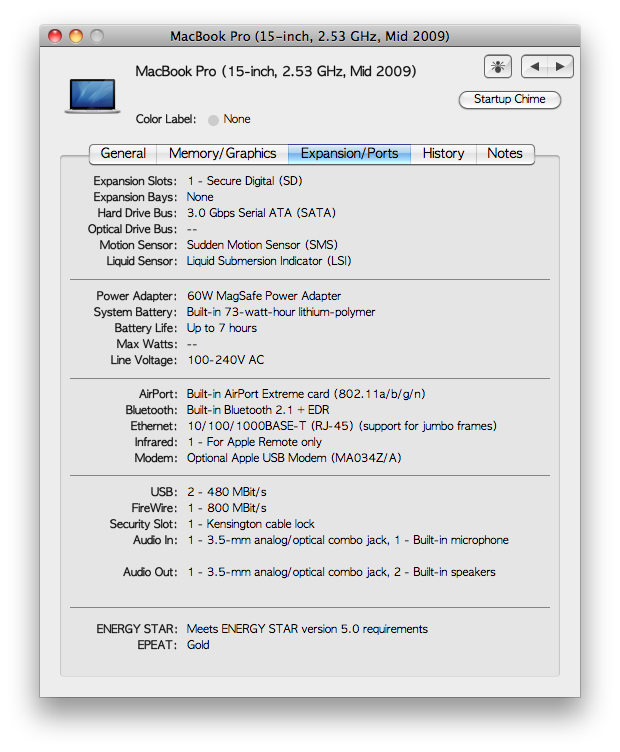Click 'Built-in Bluetooth 2.1 + EDR' text

258,410
